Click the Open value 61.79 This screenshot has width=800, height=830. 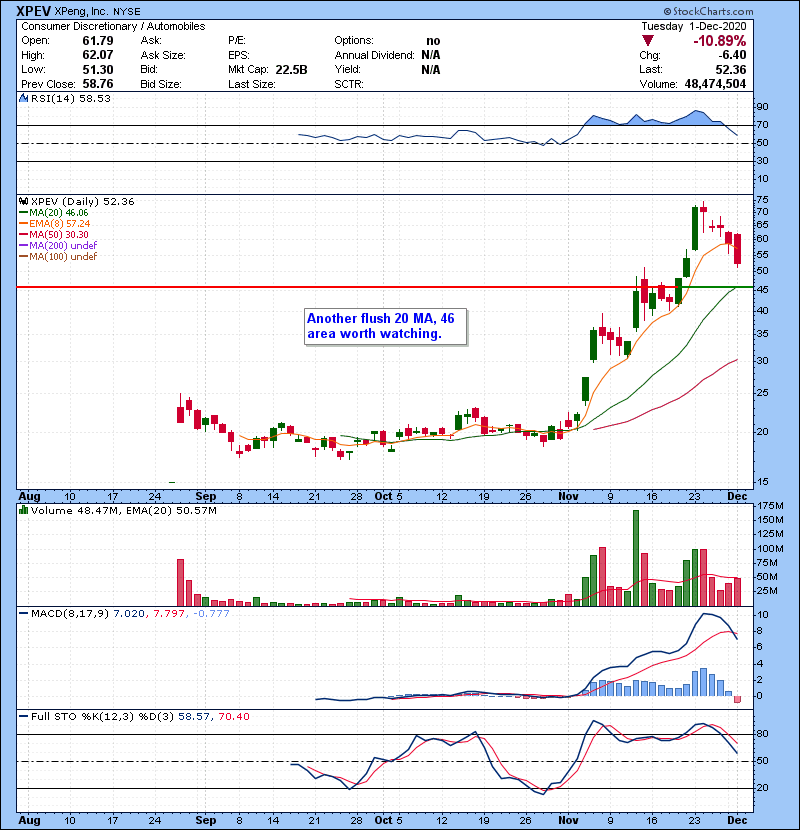point(98,41)
